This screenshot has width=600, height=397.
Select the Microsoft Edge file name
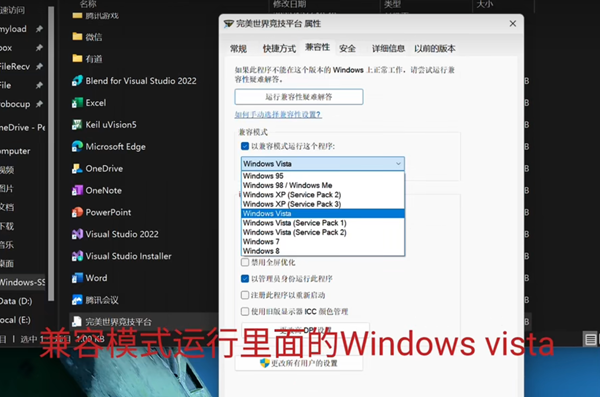tap(116, 147)
